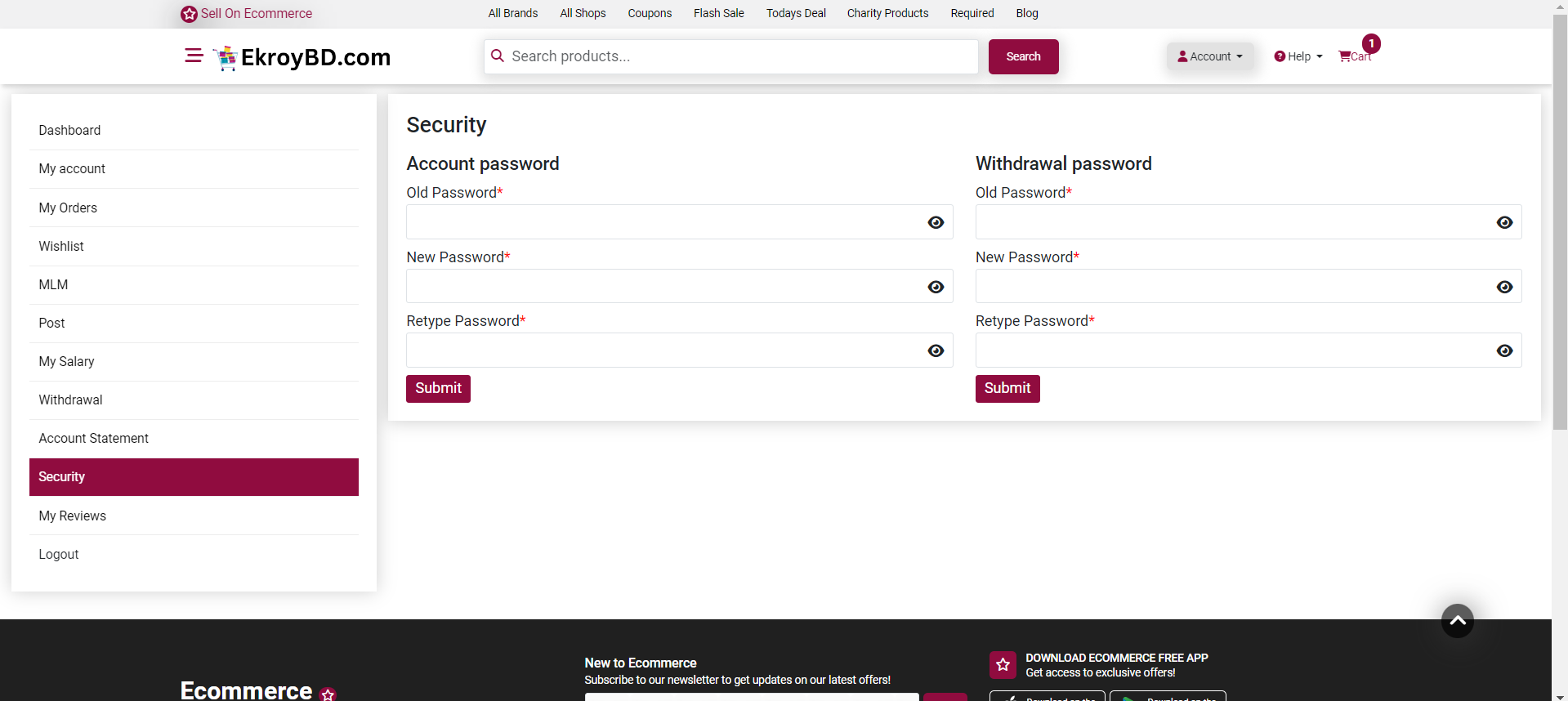Click the scroll-to-top arrow button
Viewport: 1568px width, 701px height.
point(1457,621)
